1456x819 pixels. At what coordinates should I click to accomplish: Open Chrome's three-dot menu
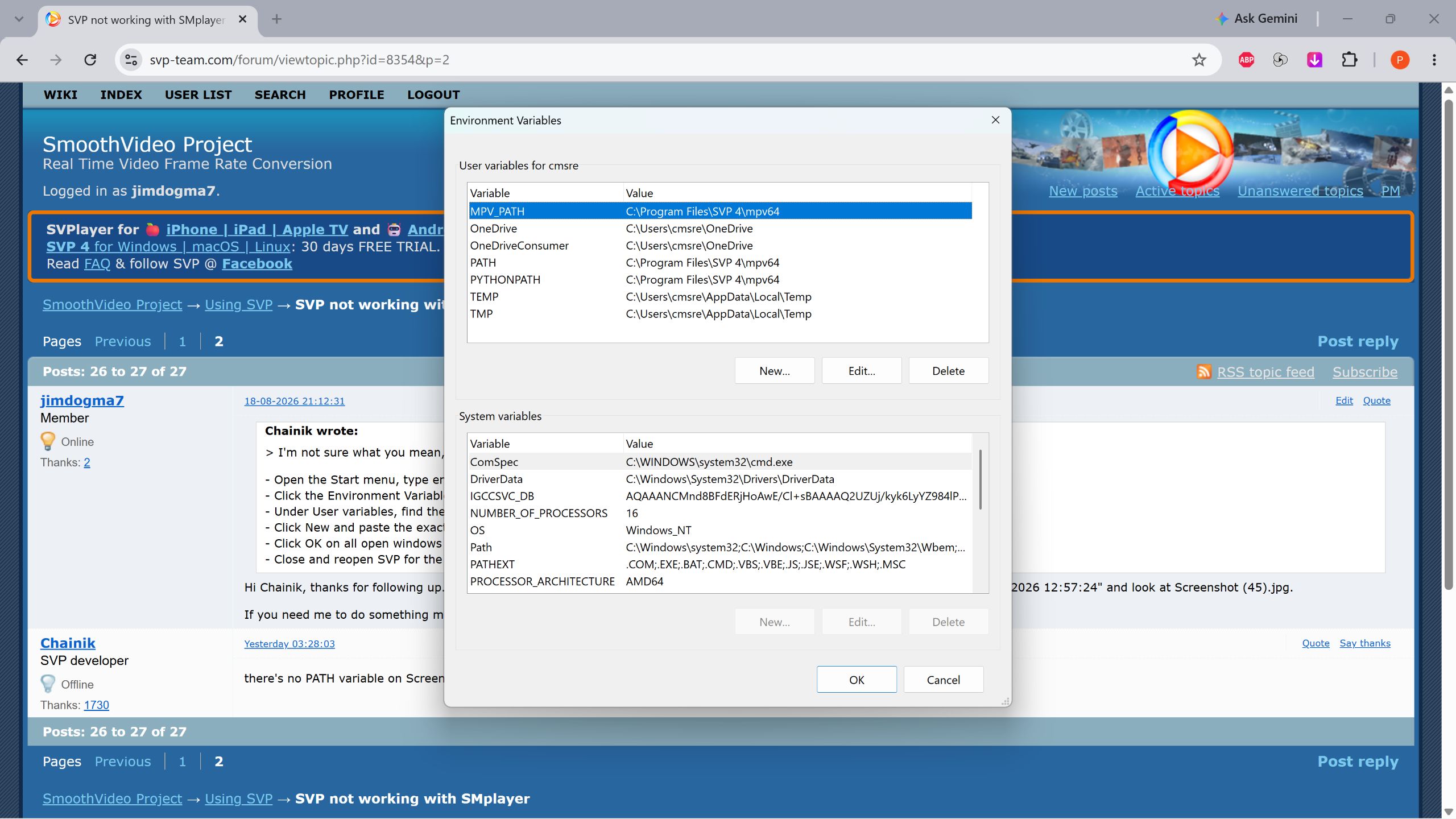pyautogui.click(x=1434, y=60)
